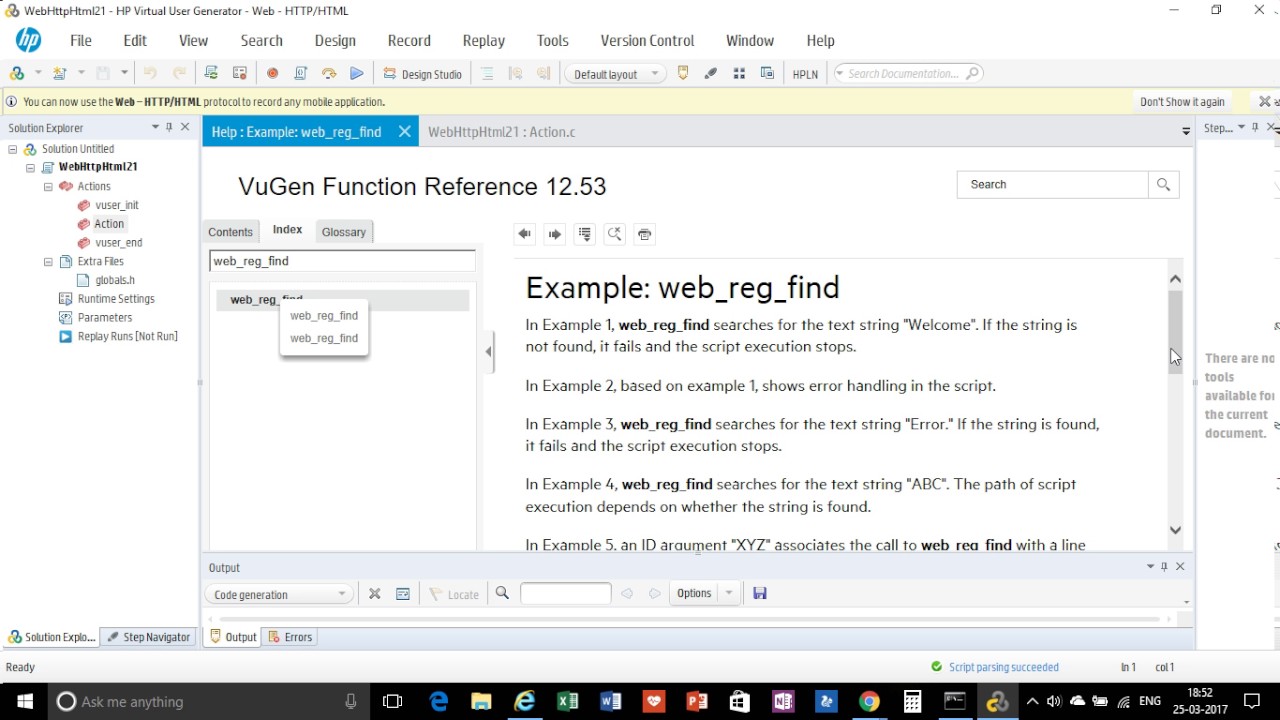Collapse the help navigation pane arrow
This screenshot has height=720, width=1280.
coord(488,351)
